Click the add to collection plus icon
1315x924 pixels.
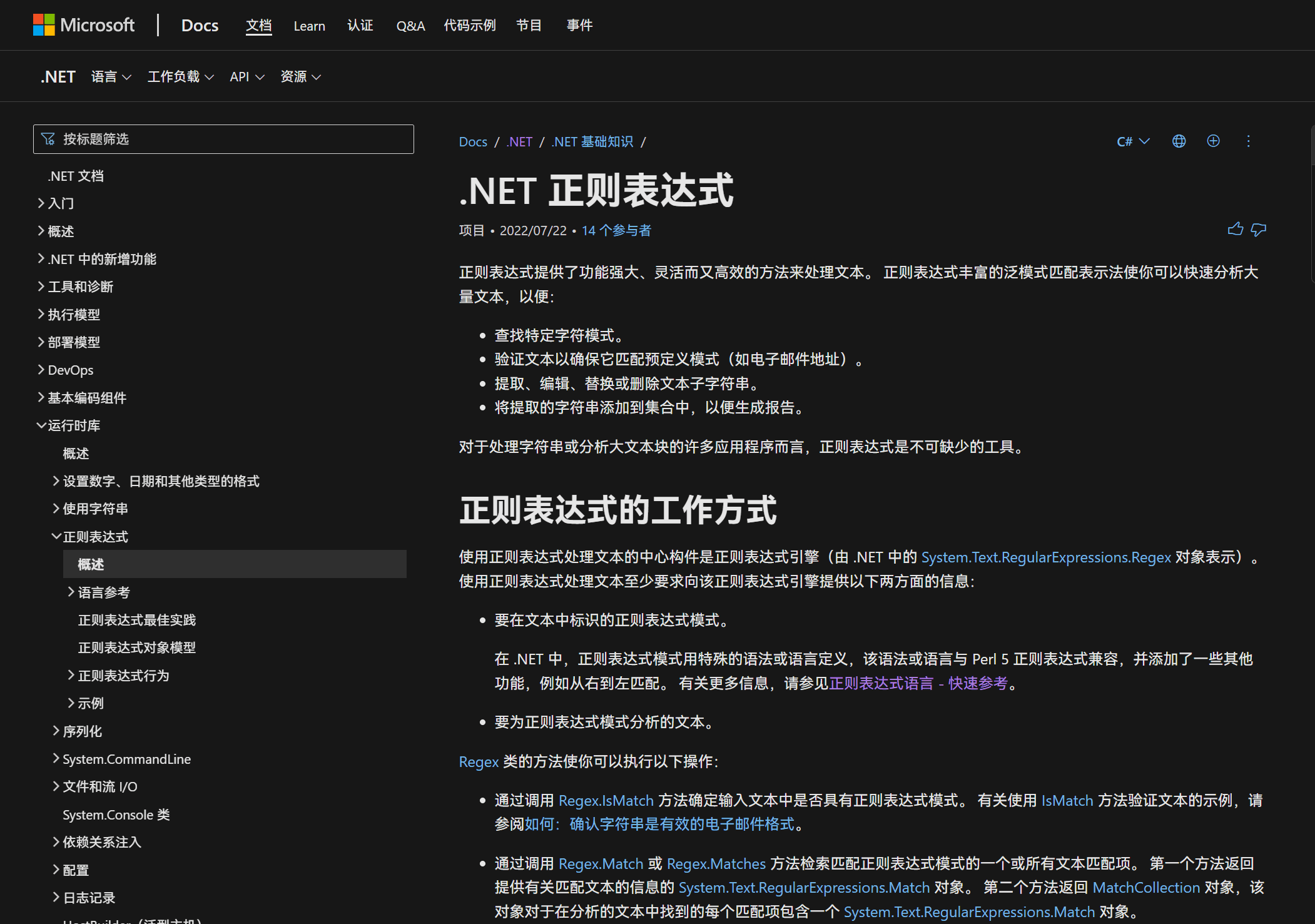click(x=1213, y=141)
